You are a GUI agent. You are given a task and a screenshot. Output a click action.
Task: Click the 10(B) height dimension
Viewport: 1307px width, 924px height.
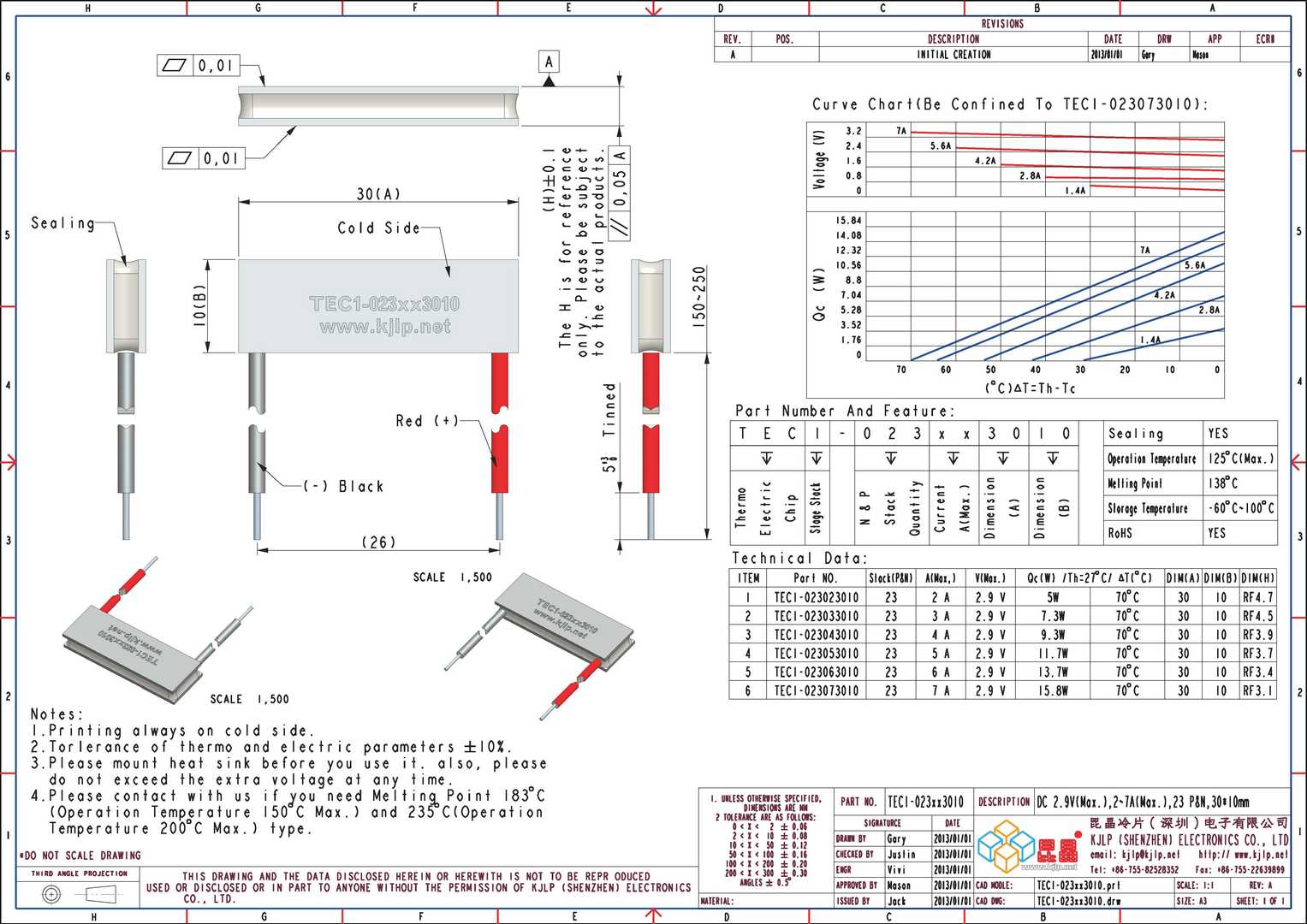pos(199,305)
